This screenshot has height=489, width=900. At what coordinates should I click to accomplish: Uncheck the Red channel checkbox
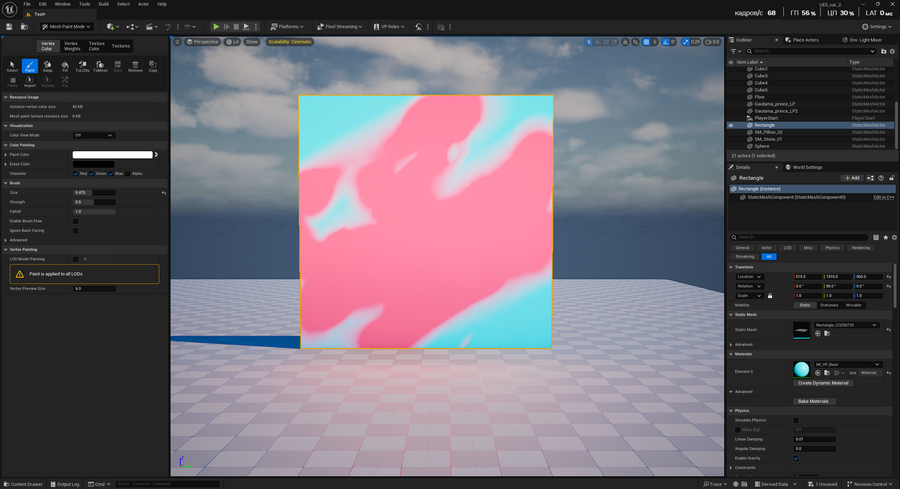tap(76, 173)
